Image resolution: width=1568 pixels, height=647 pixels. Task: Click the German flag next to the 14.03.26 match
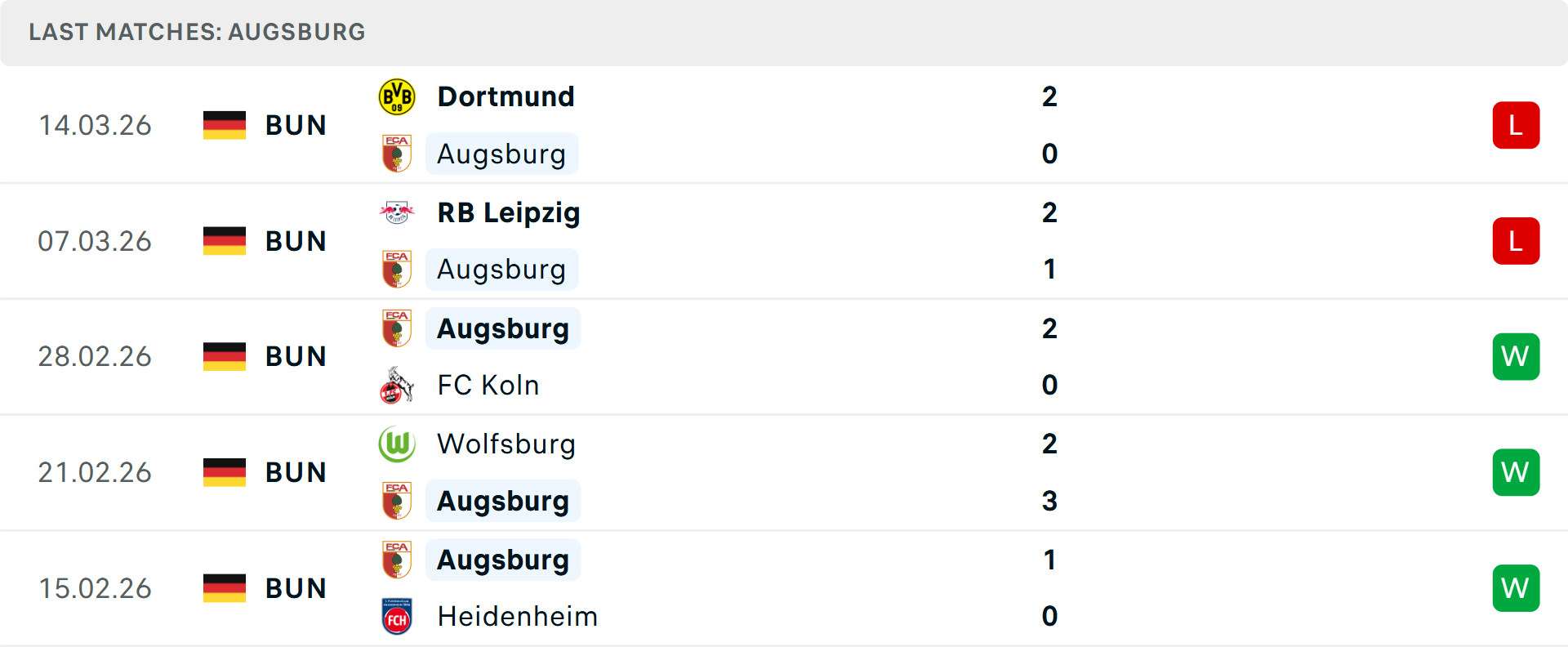[225, 124]
